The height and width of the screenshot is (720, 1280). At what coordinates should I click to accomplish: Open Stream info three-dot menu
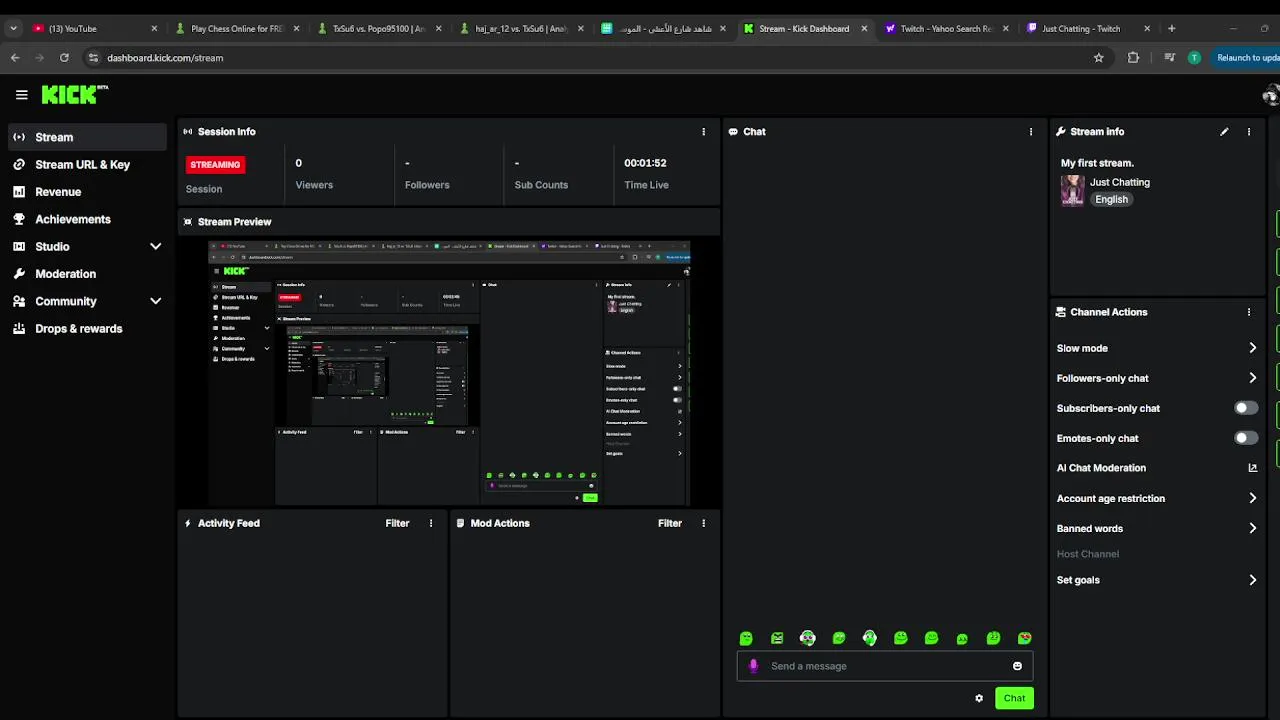click(1249, 132)
